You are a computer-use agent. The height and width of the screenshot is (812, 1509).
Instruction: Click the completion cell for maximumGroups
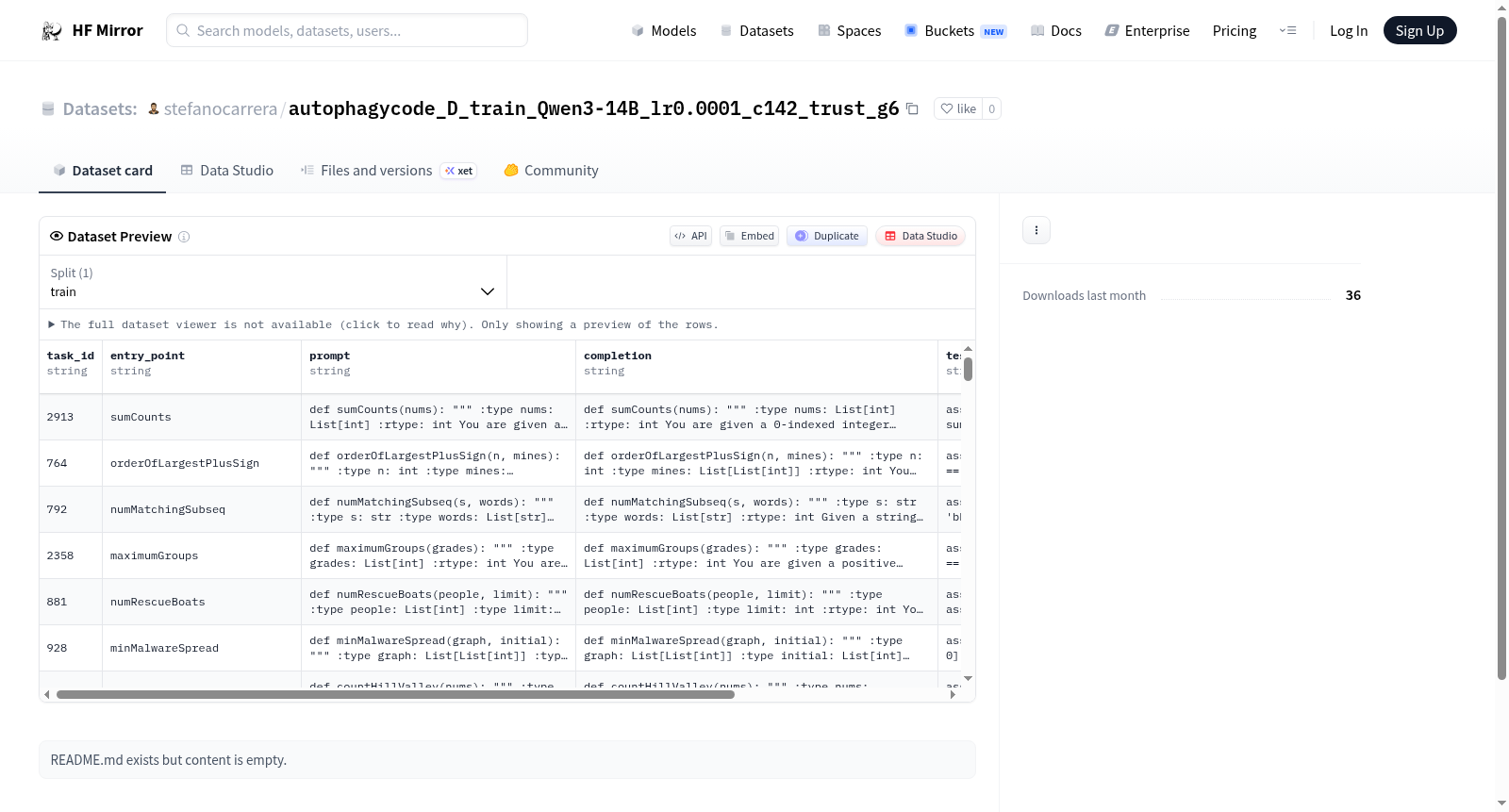coord(756,555)
